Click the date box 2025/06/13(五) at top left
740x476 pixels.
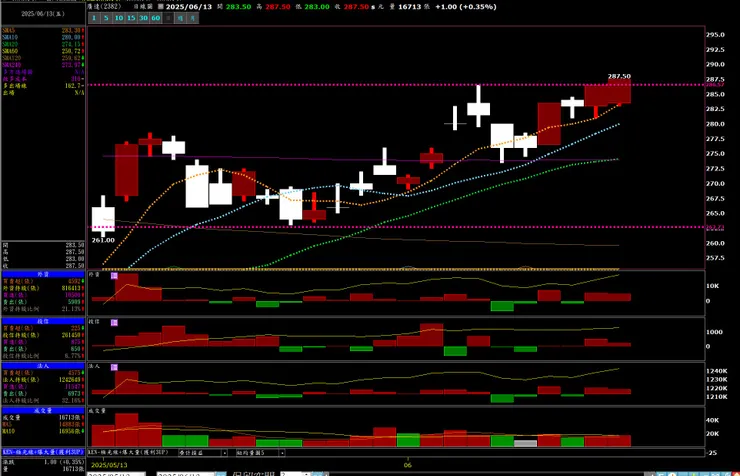point(43,14)
